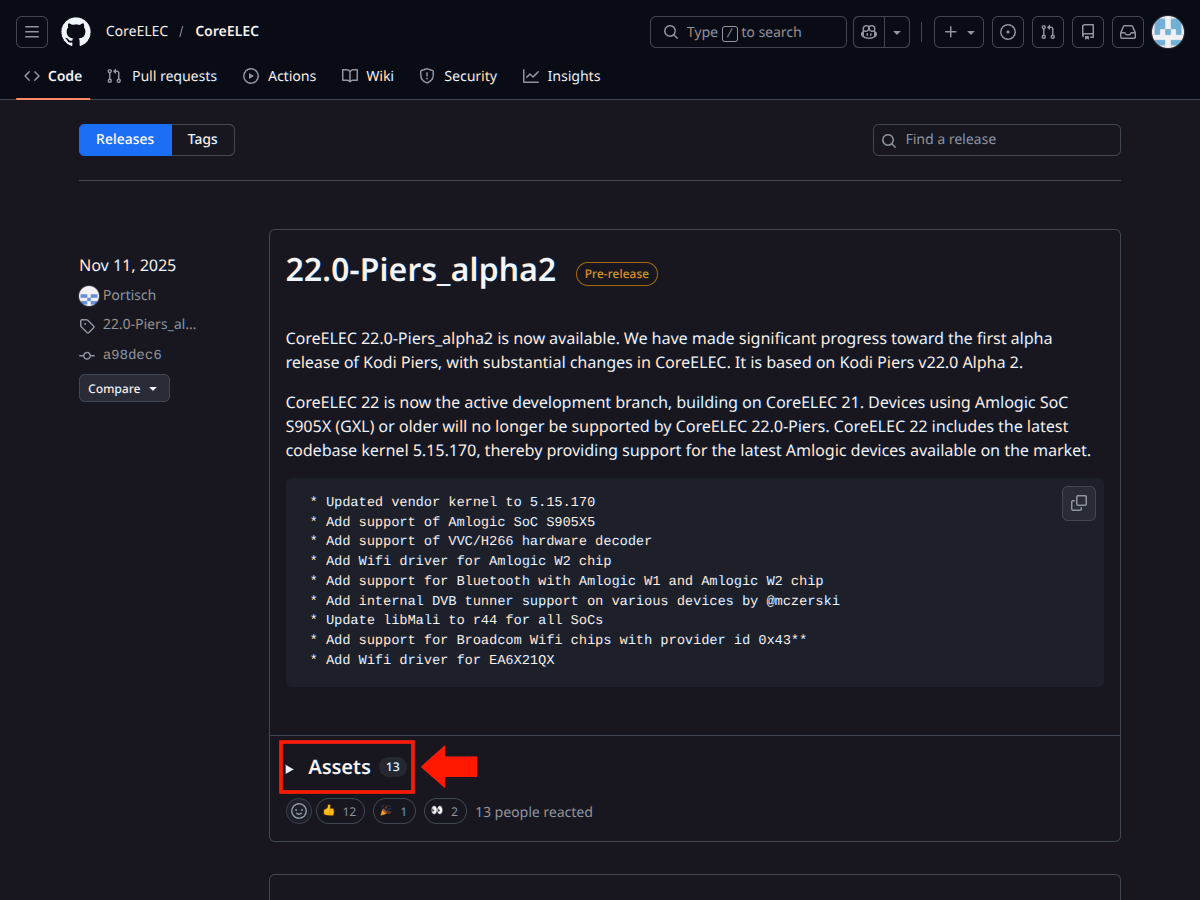The image size is (1200, 900).
Task: Open the Wiki tab
Action: pos(368,76)
